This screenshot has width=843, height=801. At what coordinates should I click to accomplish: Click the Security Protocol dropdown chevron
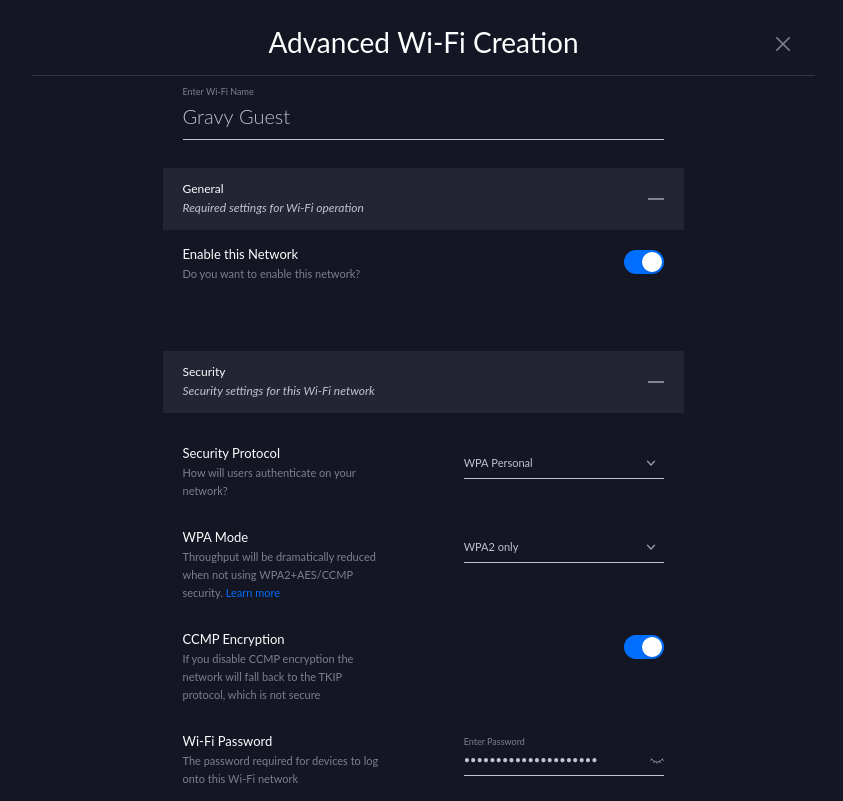tap(651, 463)
